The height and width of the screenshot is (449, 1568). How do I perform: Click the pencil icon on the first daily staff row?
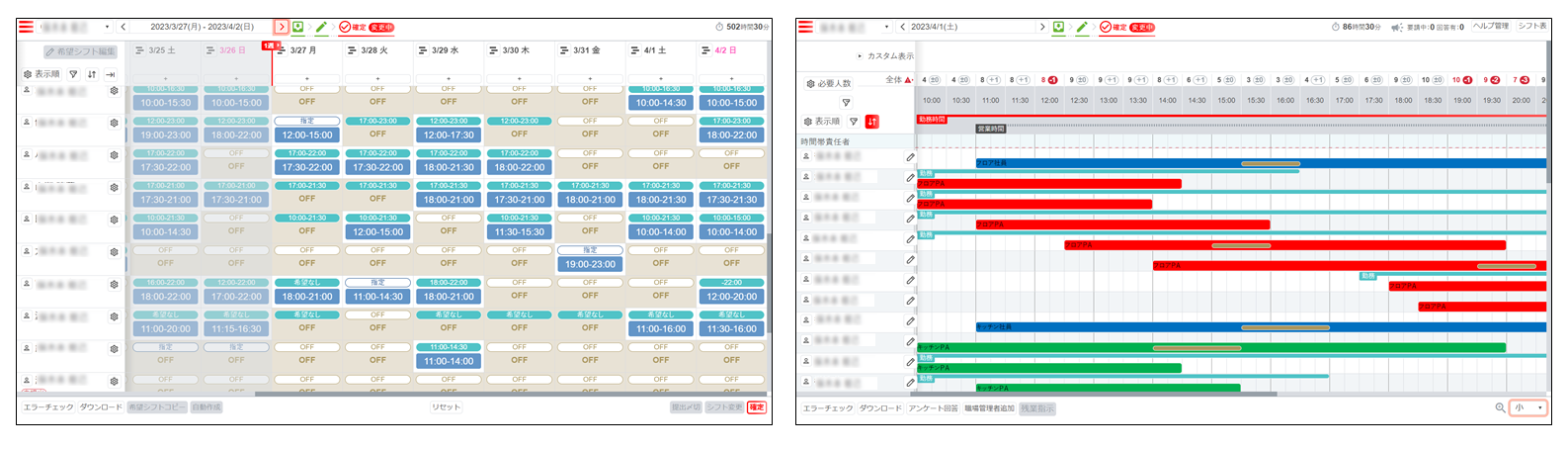point(910,157)
